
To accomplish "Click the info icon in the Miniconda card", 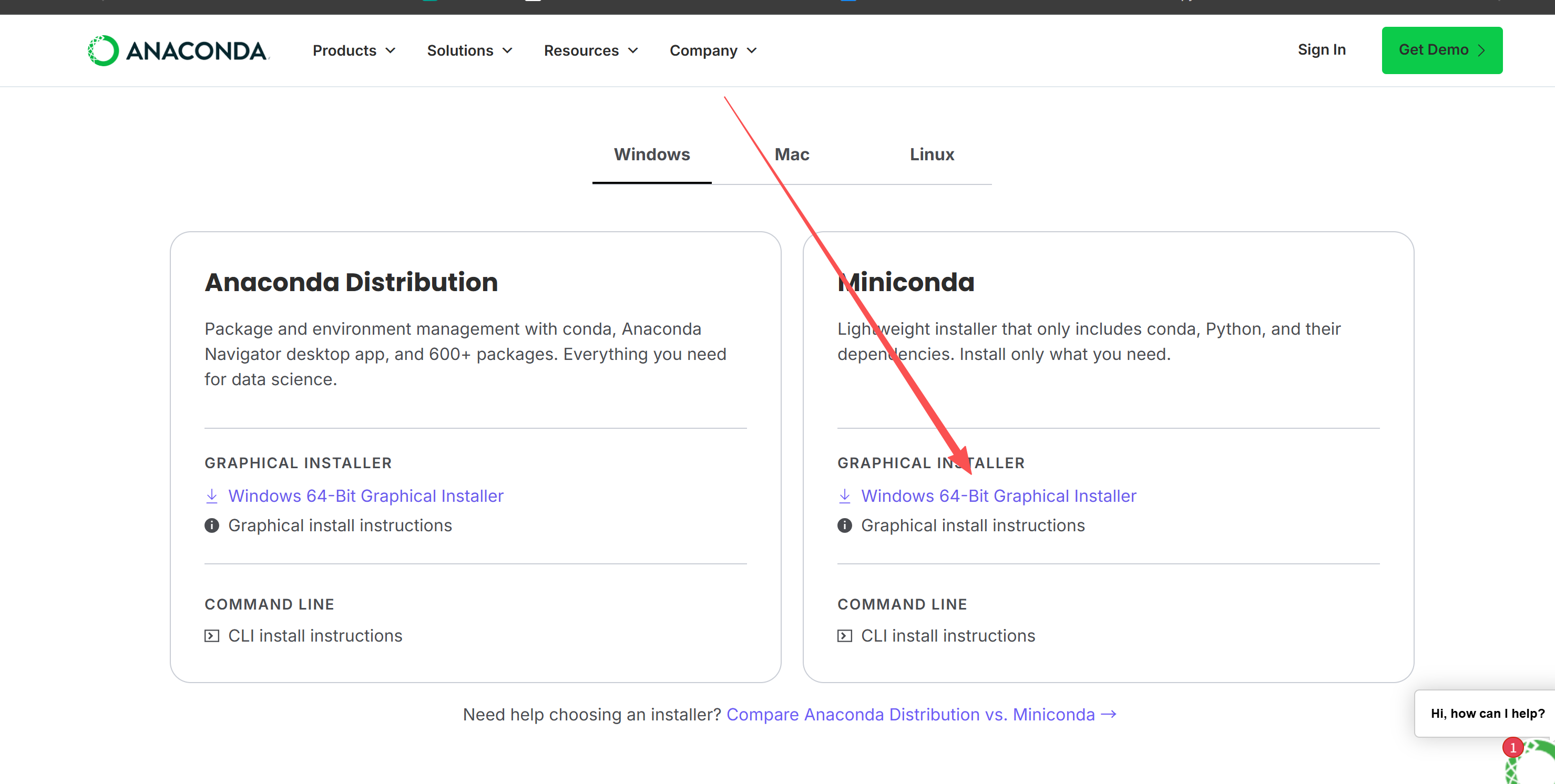I will pyautogui.click(x=844, y=525).
